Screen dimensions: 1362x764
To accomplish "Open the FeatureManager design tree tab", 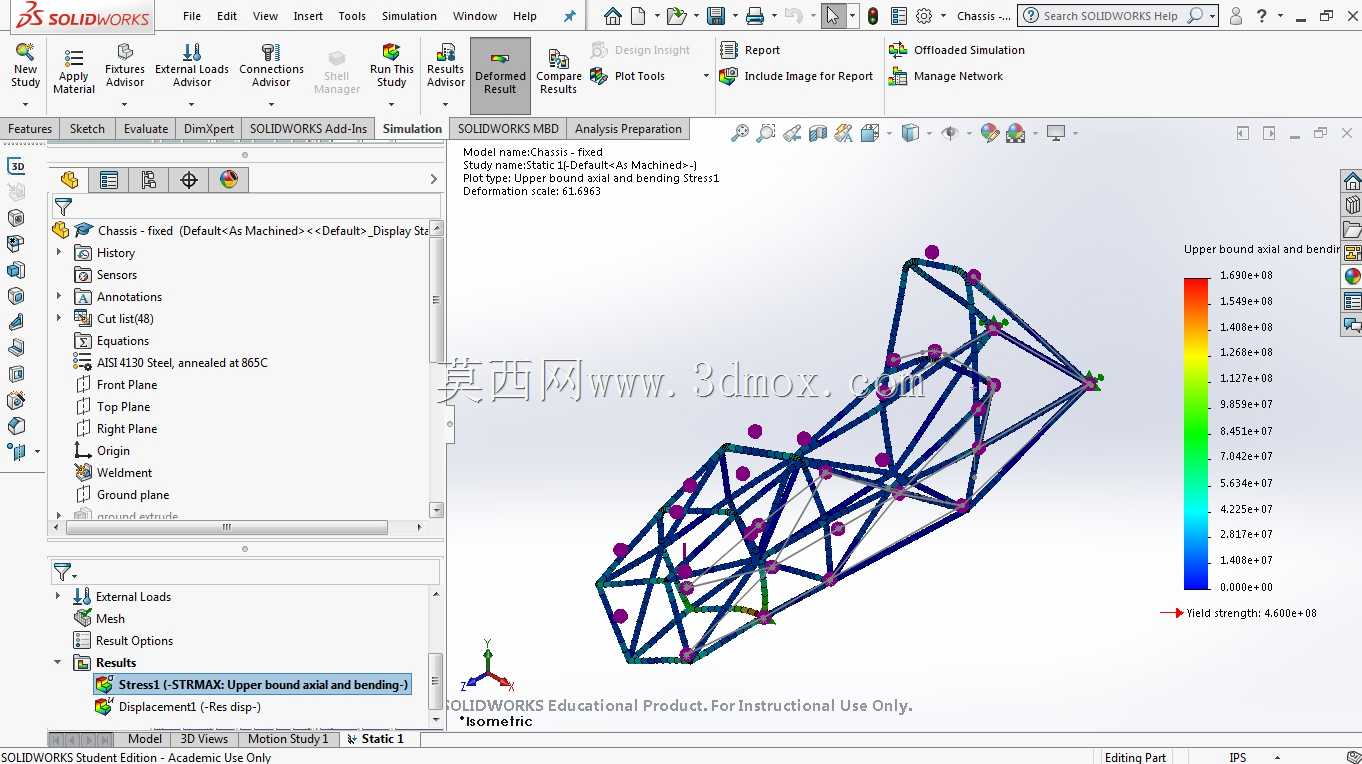I will [69, 180].
